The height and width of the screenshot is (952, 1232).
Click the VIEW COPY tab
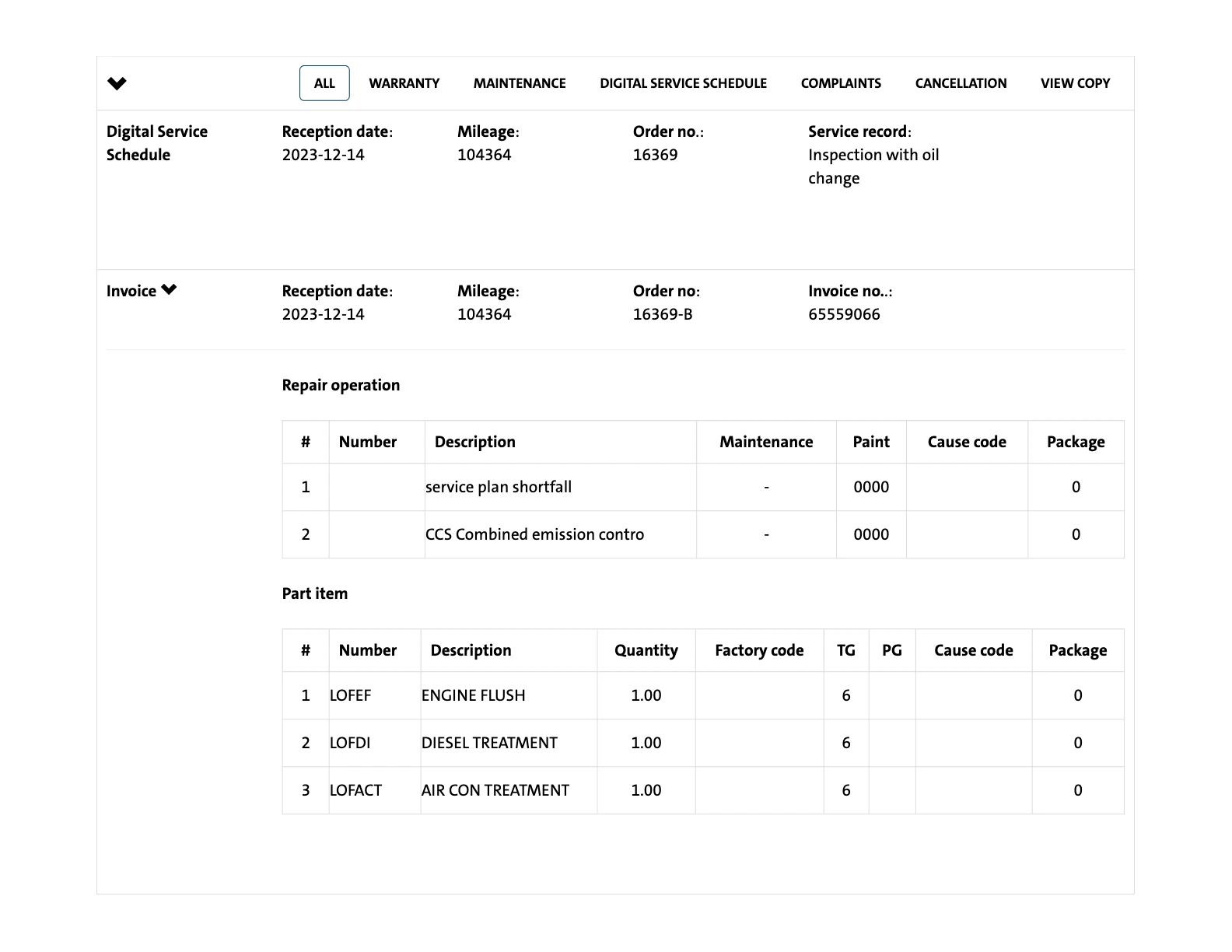click(1075, 83)
